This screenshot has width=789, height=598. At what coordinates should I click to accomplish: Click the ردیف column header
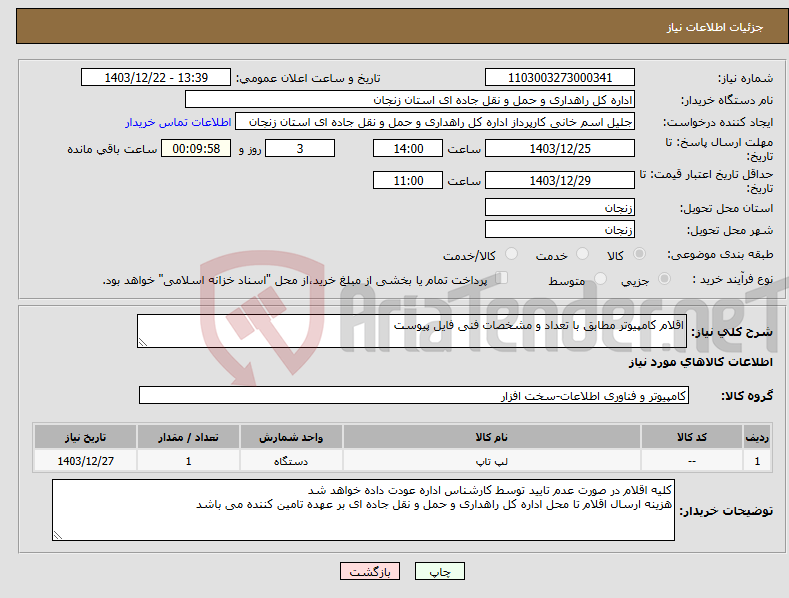point(757,437)
